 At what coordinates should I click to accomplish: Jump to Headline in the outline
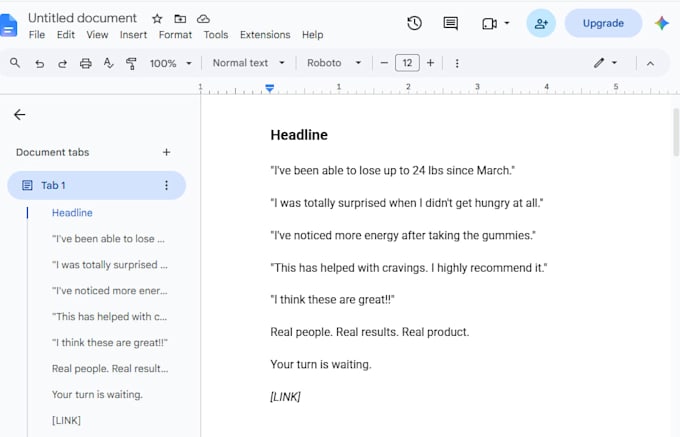[72, 213]
